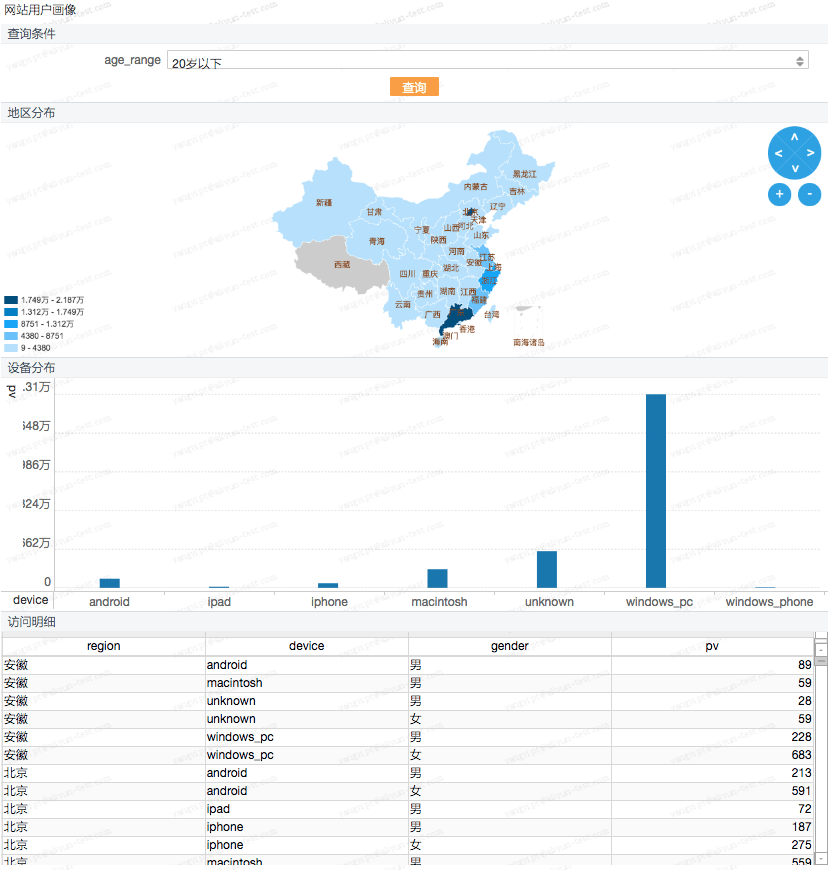
Task: Zoom in the map with plus button
Action: pos(779,194)
